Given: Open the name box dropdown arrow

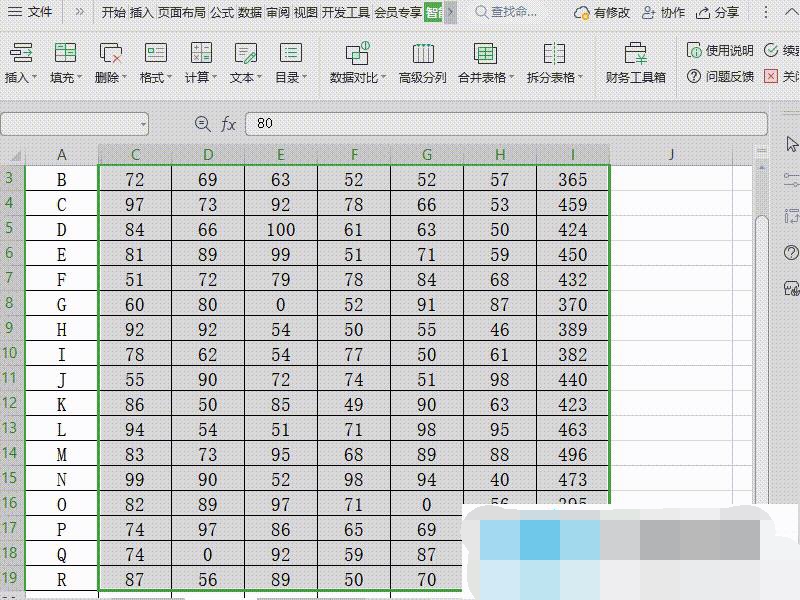Looking at the screenshot, I should coord(144,124).
